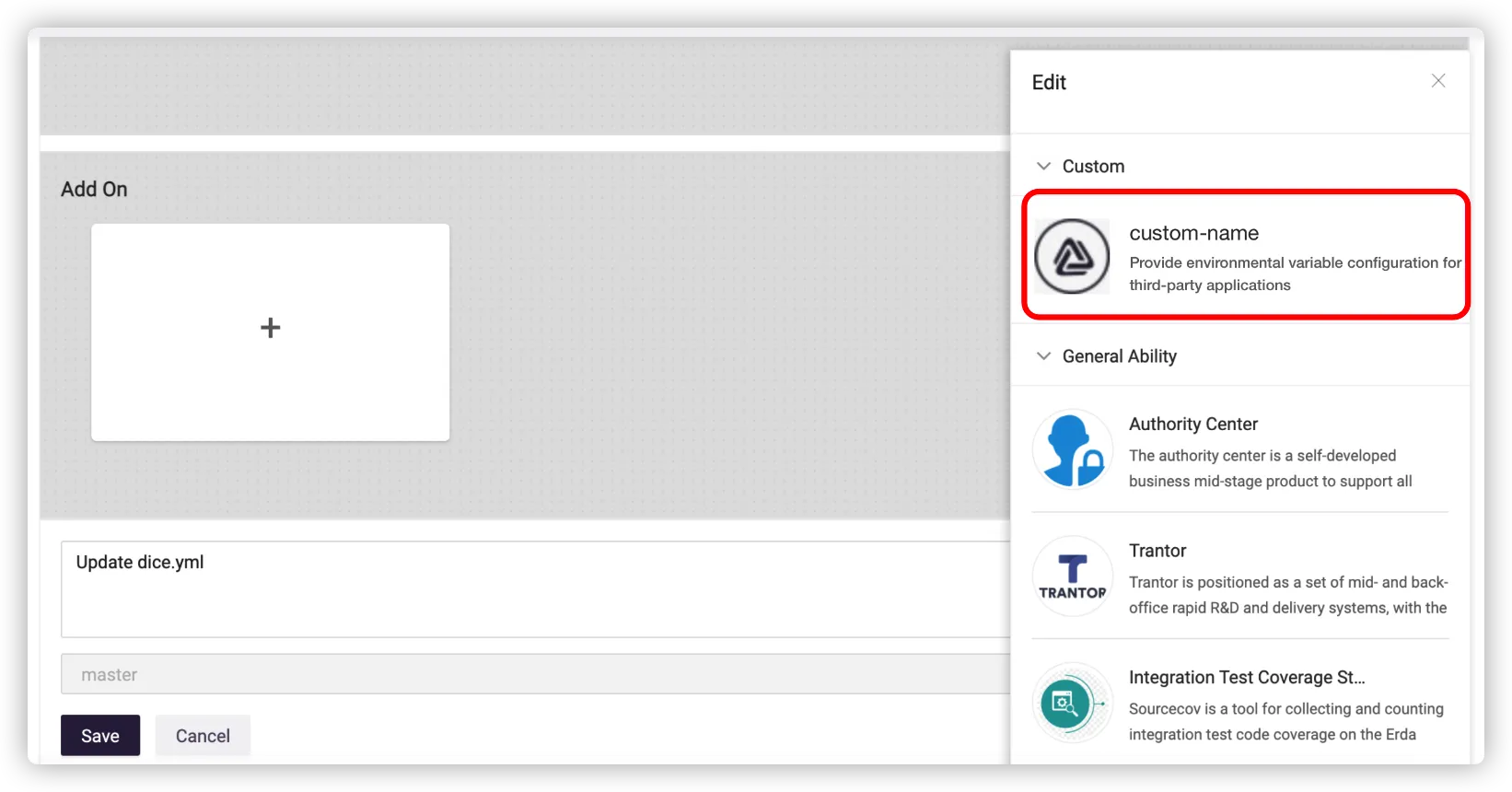1512x792 pixels.
Task: Click the Authority Center avatar icon
Action: 1072,450
